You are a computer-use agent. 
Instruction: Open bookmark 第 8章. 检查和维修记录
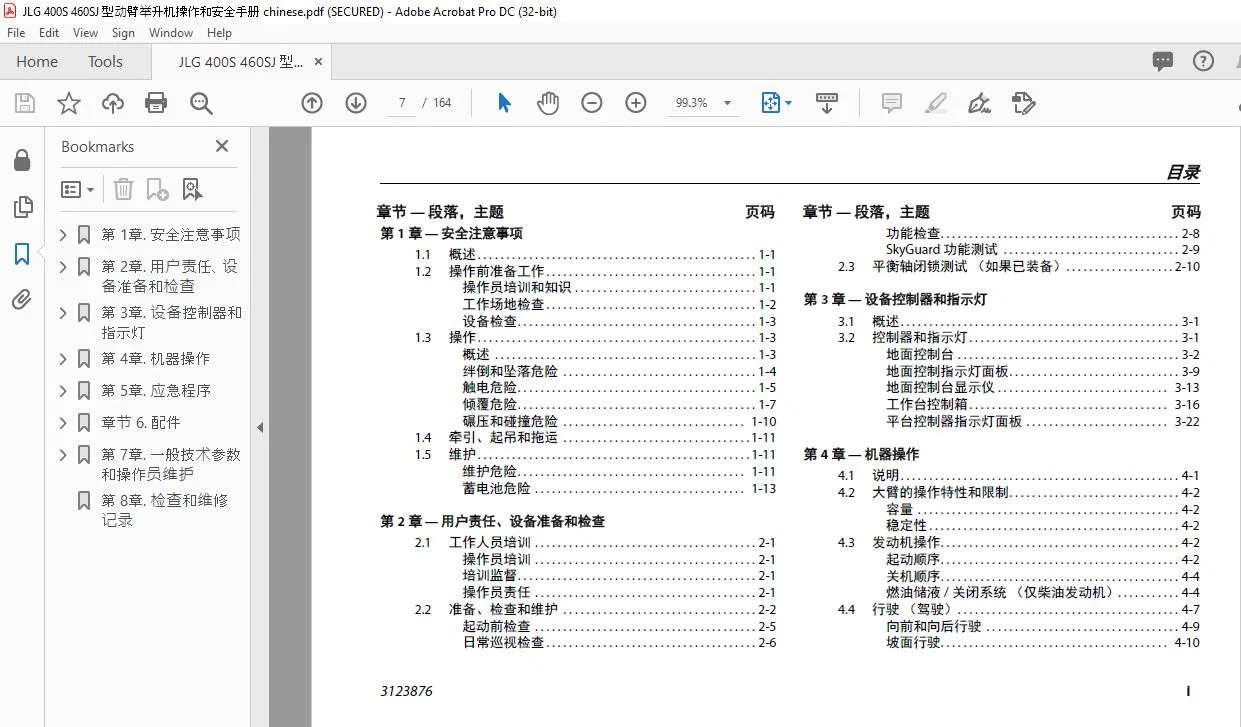165,510
